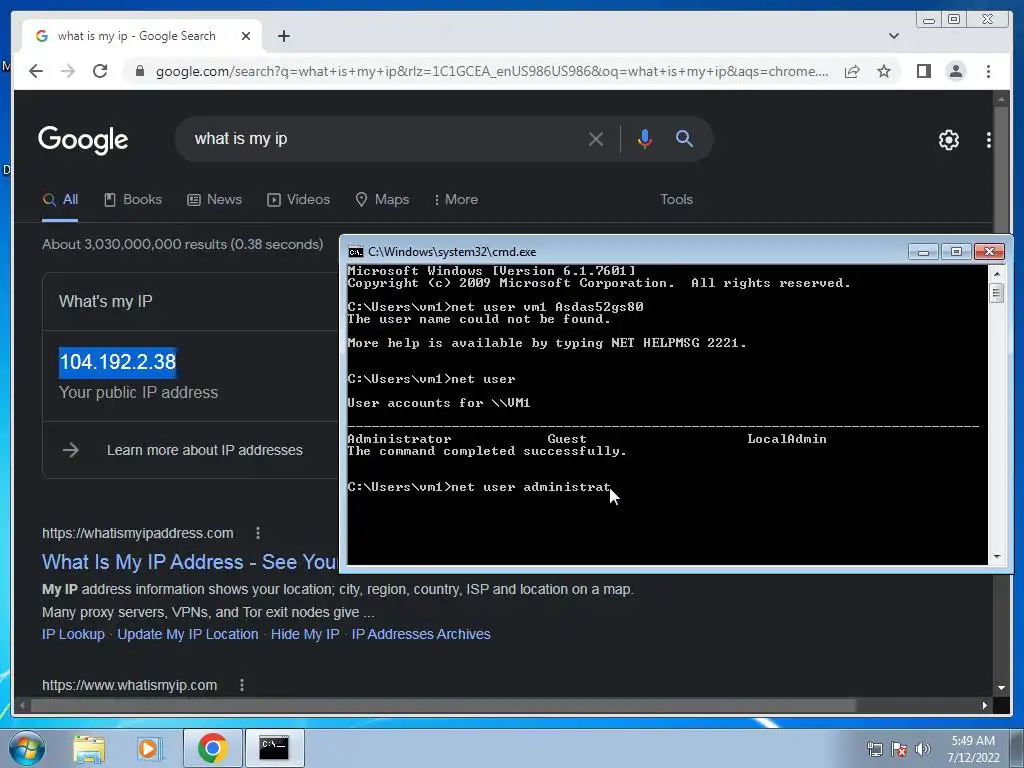1024x768 pixels.
Task: Open options for whatismyipaddress.com result
Action: (258, 533)
